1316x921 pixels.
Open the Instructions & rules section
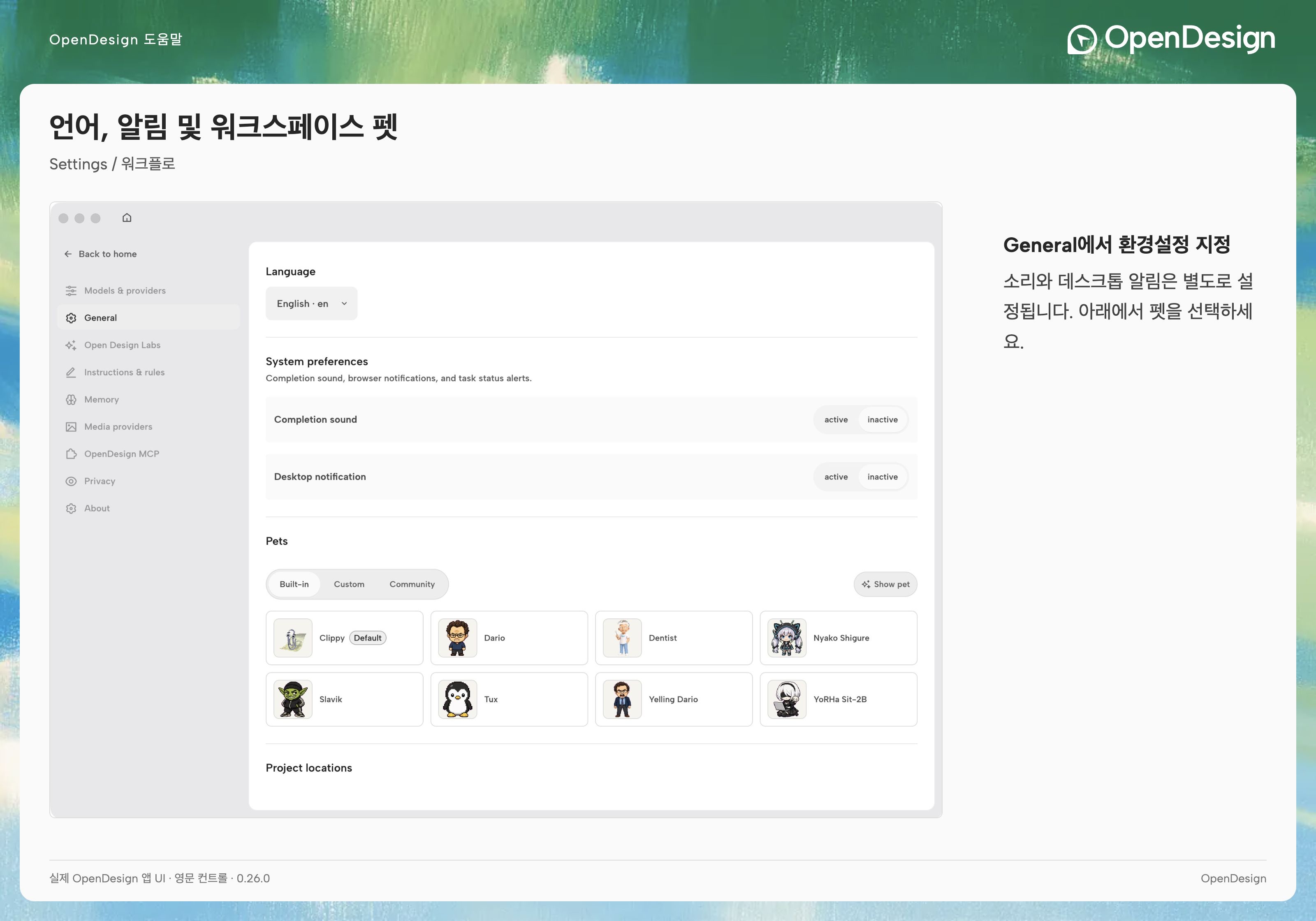tap(148, 373)
